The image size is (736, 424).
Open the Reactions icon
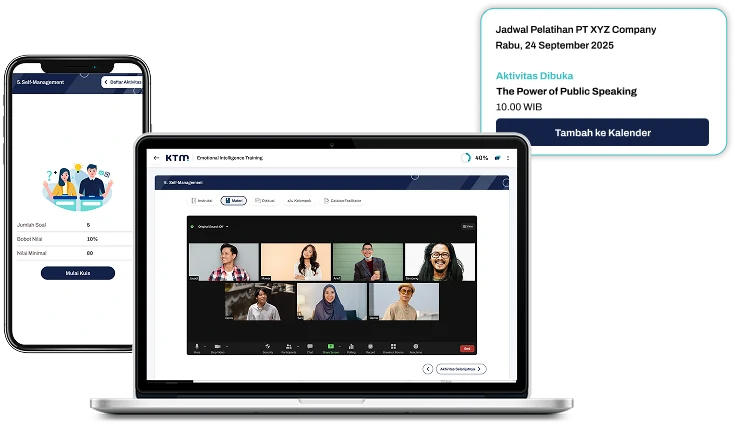(x=416, y=346)
